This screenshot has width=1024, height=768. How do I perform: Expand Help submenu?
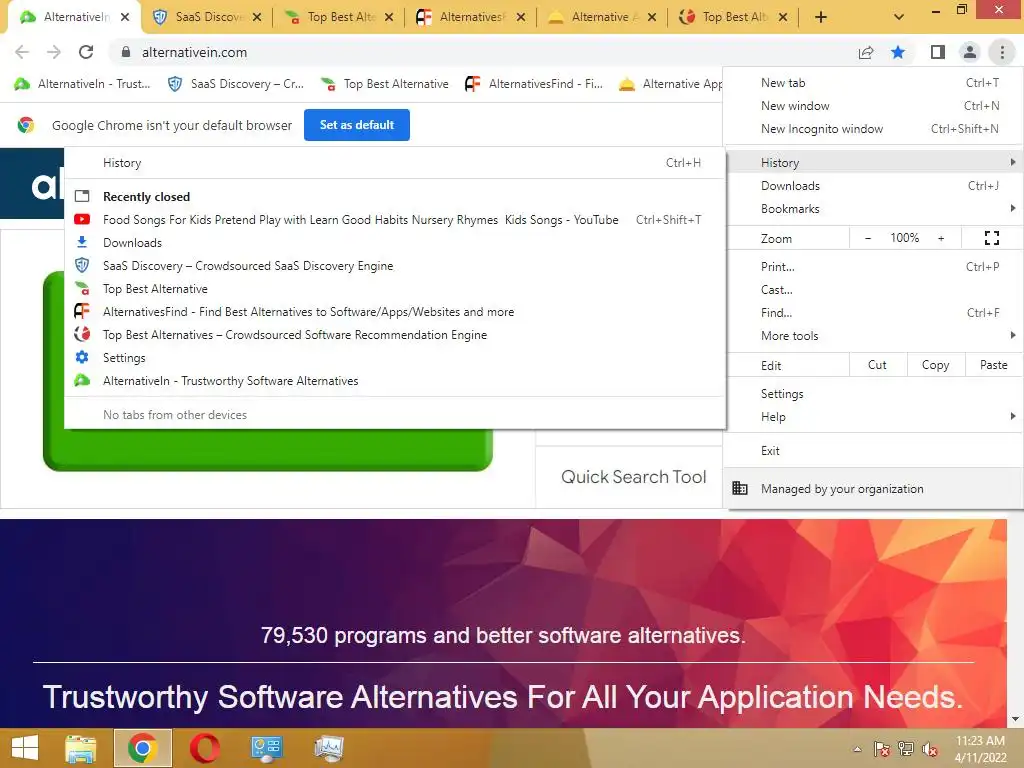(x=874, y=417)
